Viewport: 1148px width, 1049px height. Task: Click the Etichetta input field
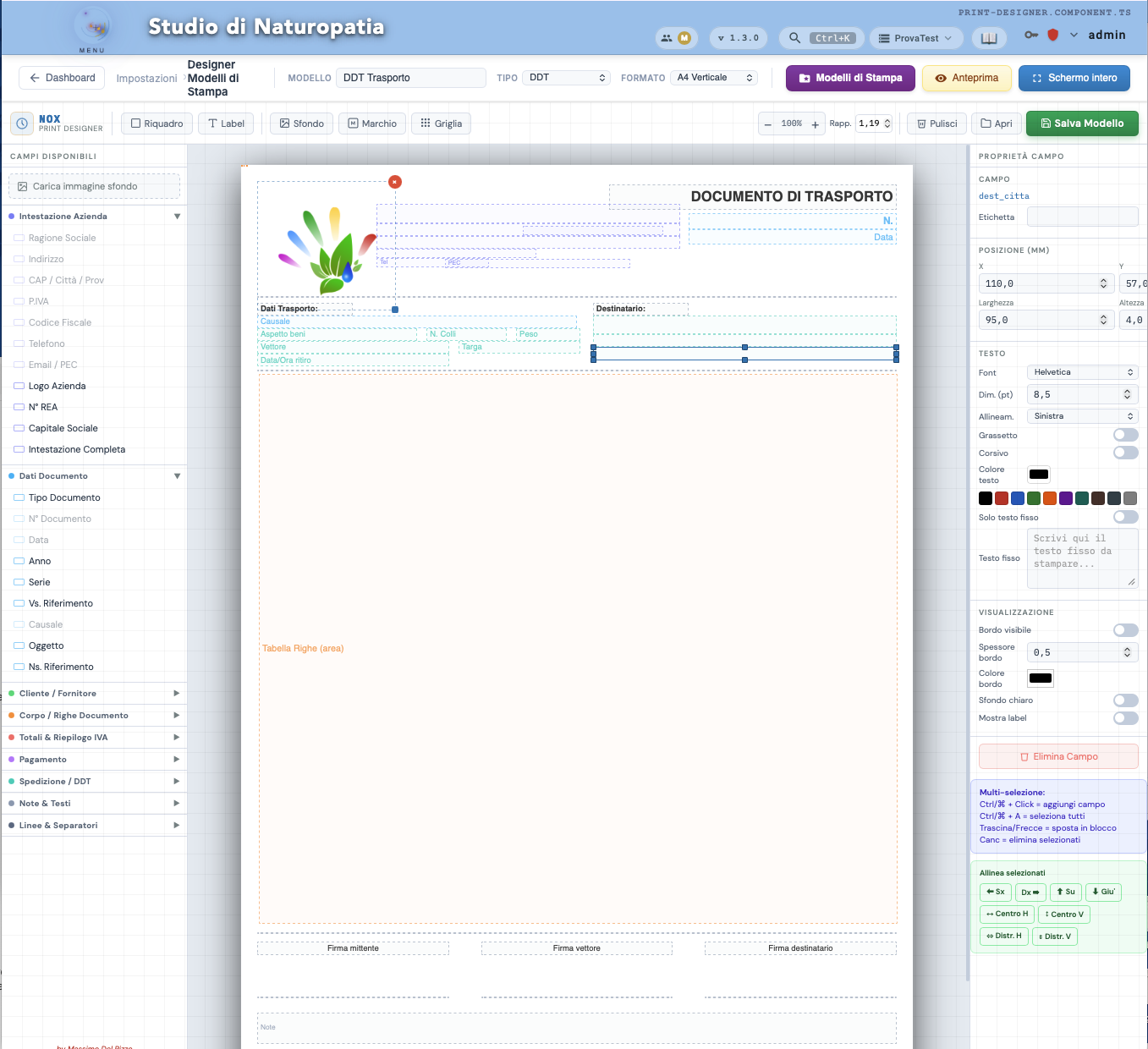[1082, 217]
